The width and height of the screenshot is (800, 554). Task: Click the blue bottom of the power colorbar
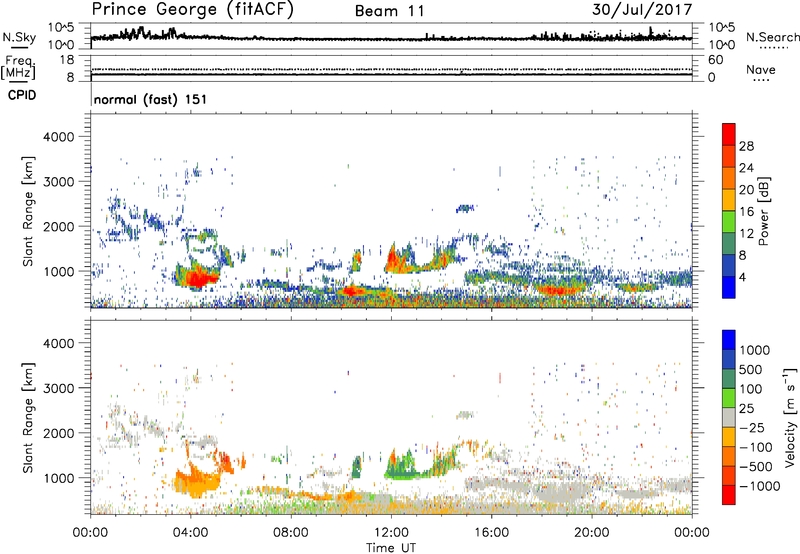click(x=729, y=287)
